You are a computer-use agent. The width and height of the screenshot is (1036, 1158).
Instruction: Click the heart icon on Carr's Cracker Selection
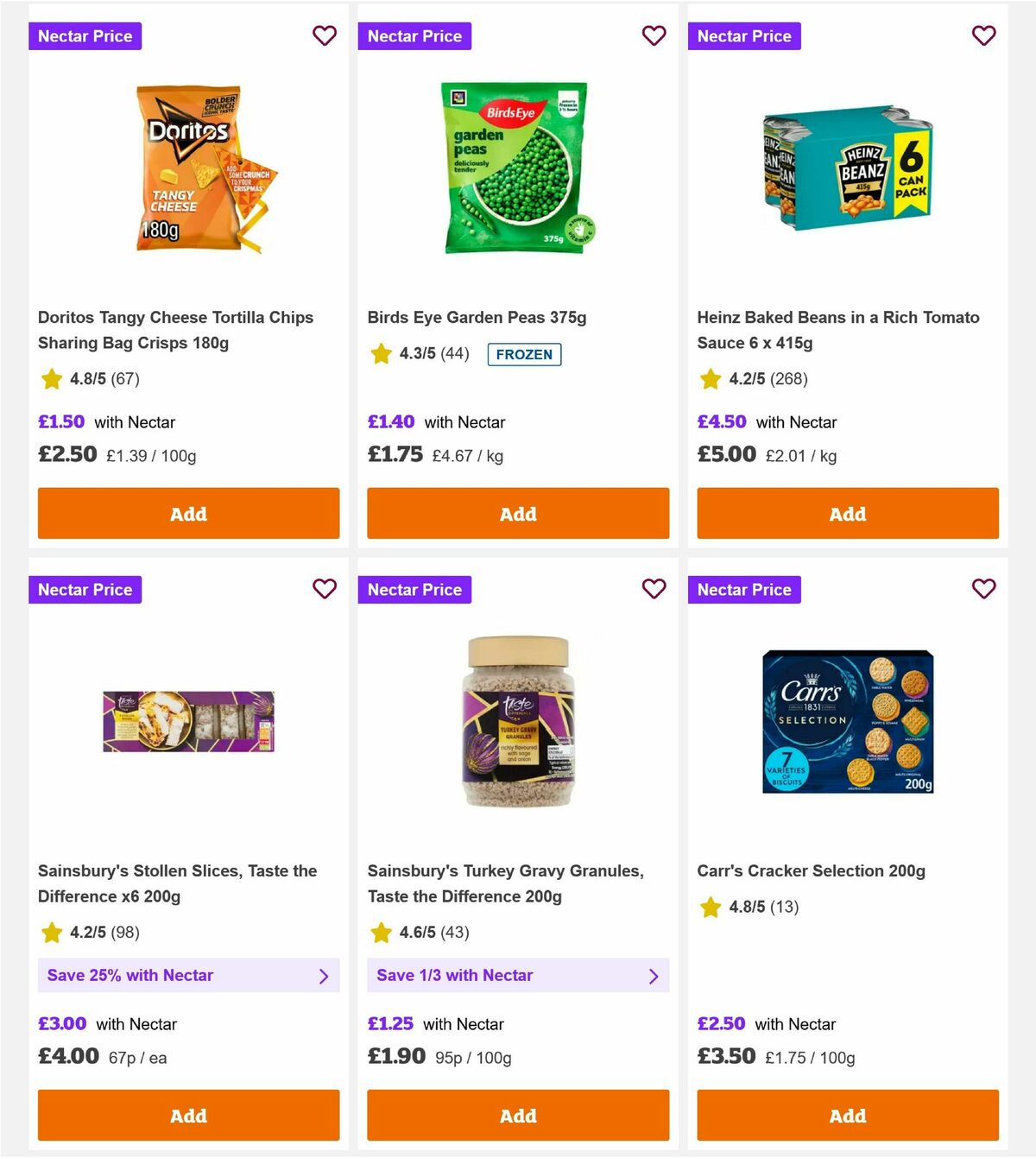coord(983,589)
